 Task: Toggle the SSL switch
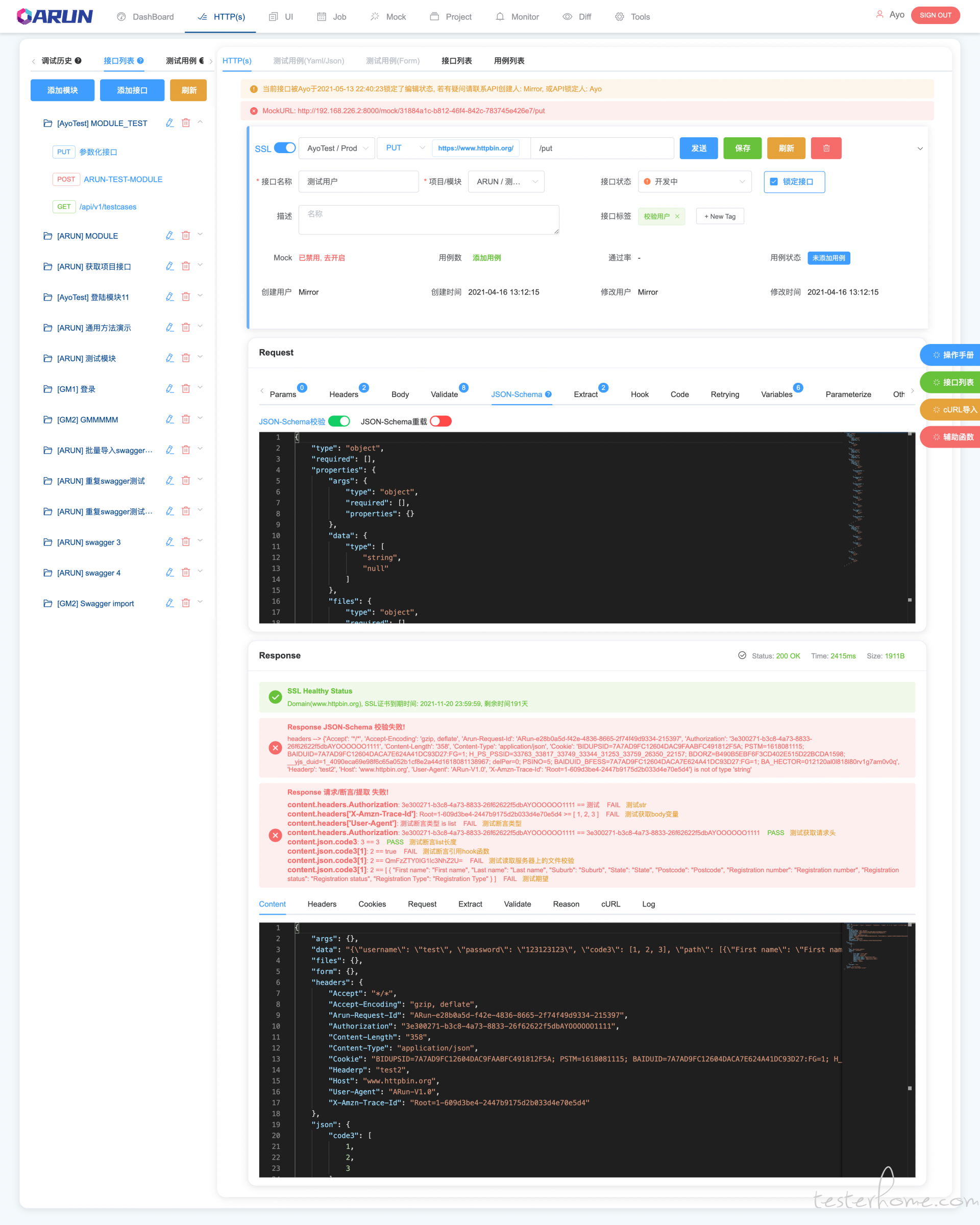[285, 148]
